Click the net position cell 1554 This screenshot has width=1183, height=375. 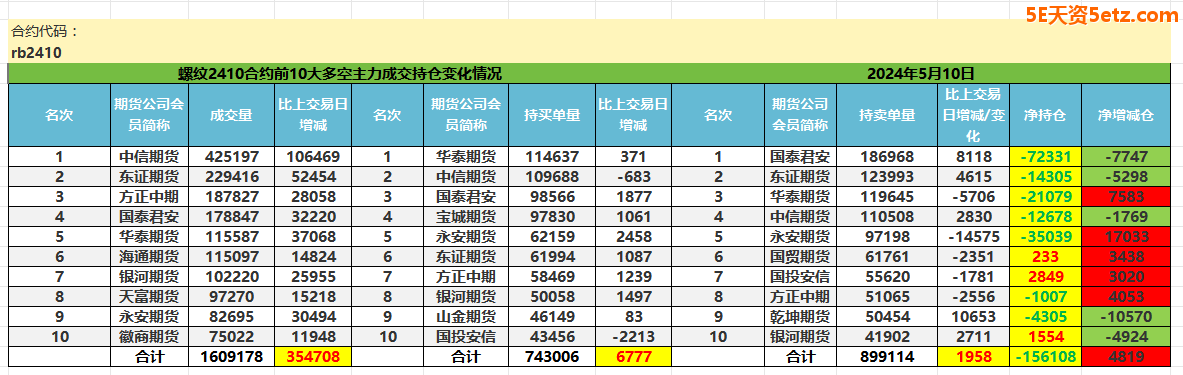pos(1045,337)
